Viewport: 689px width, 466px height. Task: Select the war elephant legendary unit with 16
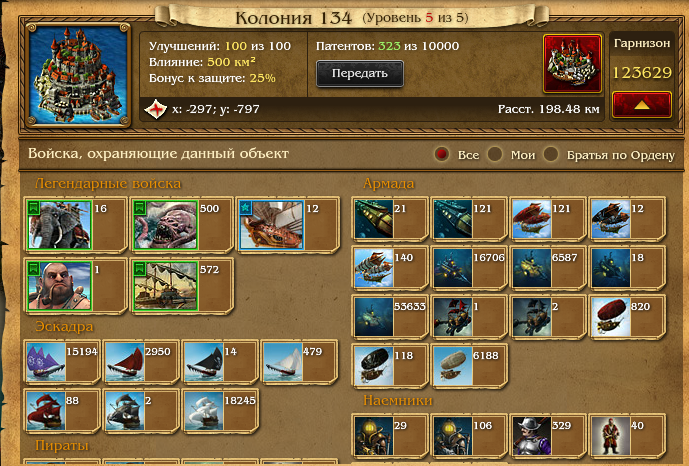(x=59, y=225)
